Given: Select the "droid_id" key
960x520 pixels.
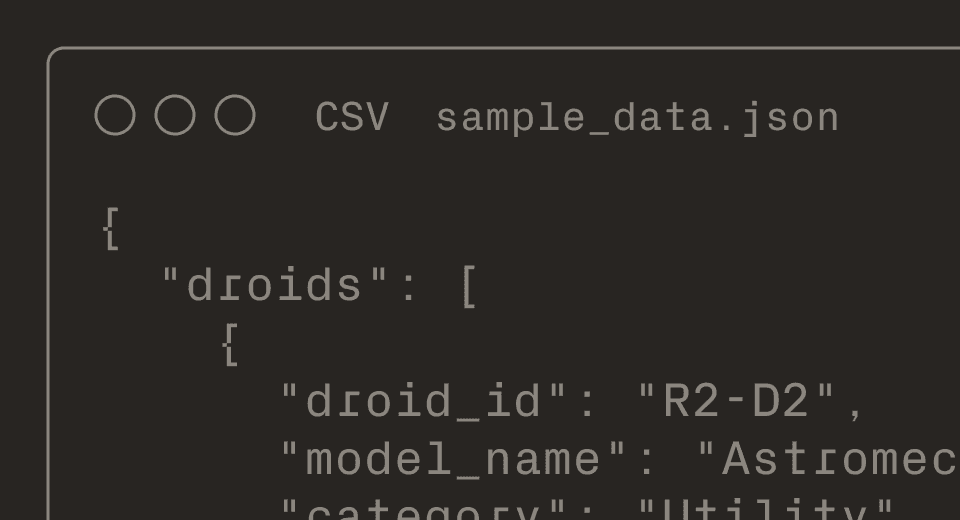Looking at the screenshot, I should pyautogui.click(x=424, y=402).
